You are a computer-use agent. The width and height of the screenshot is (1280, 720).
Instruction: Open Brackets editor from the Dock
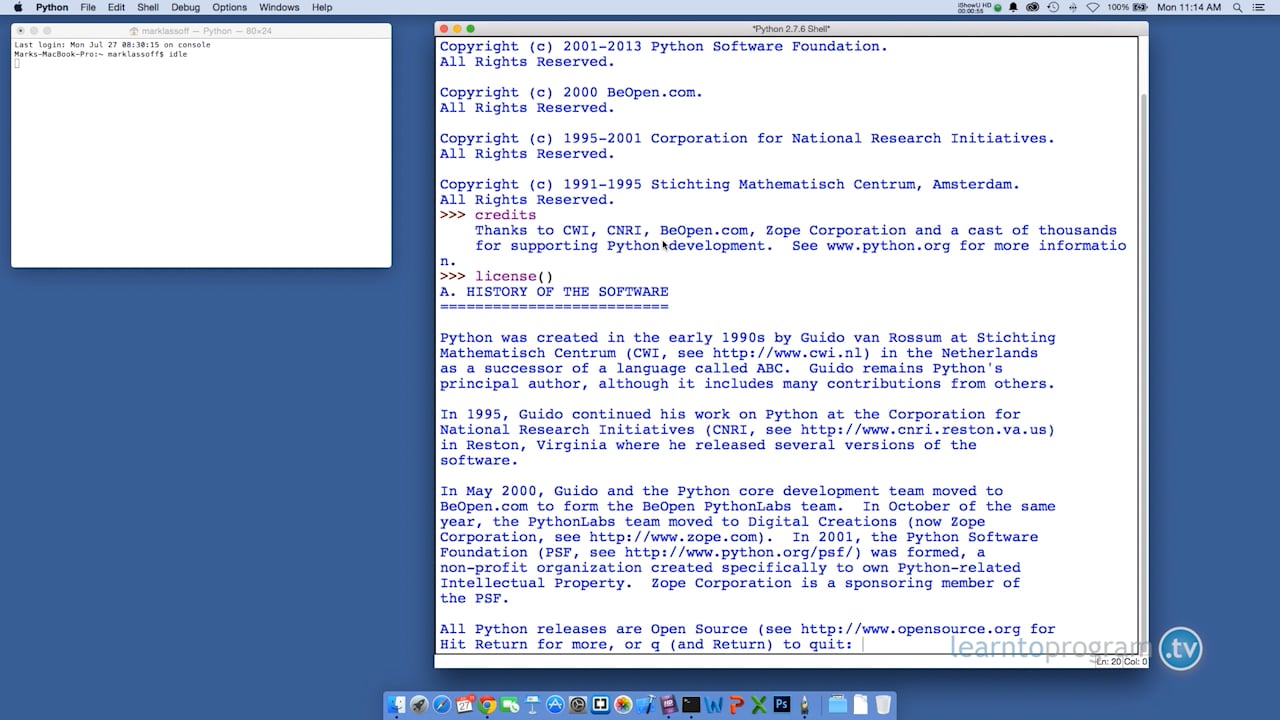pos(601,705)
